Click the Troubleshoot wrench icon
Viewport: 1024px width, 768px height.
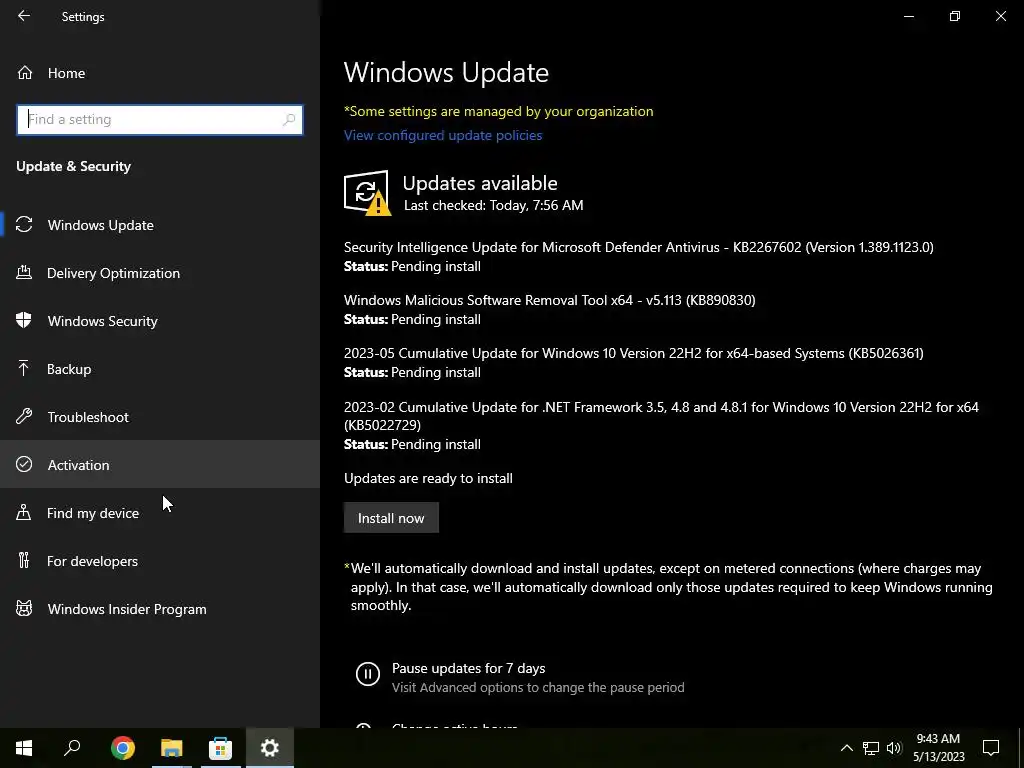(x=24, y=416)
